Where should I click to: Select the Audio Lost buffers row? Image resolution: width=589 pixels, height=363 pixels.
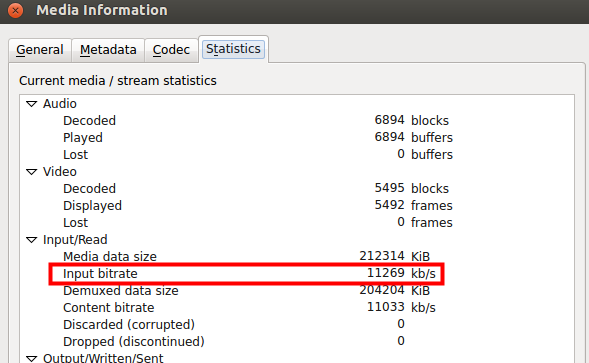coord(297,154)
